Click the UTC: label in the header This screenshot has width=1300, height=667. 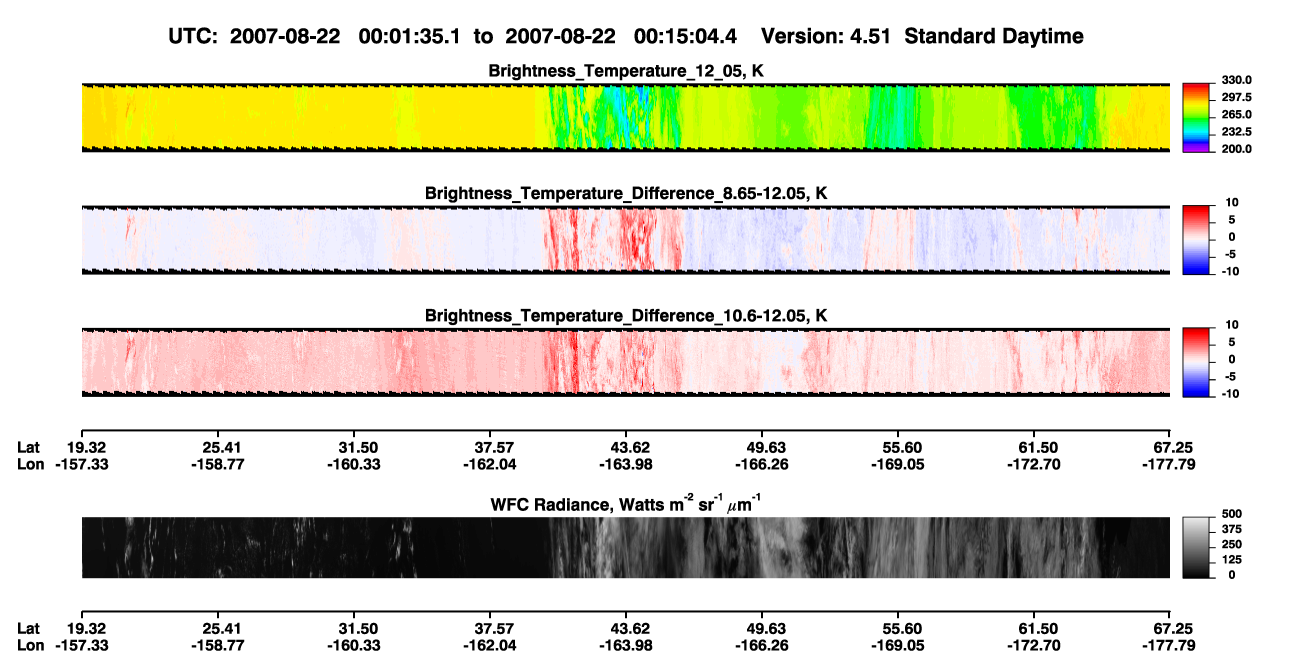point(195,37)
